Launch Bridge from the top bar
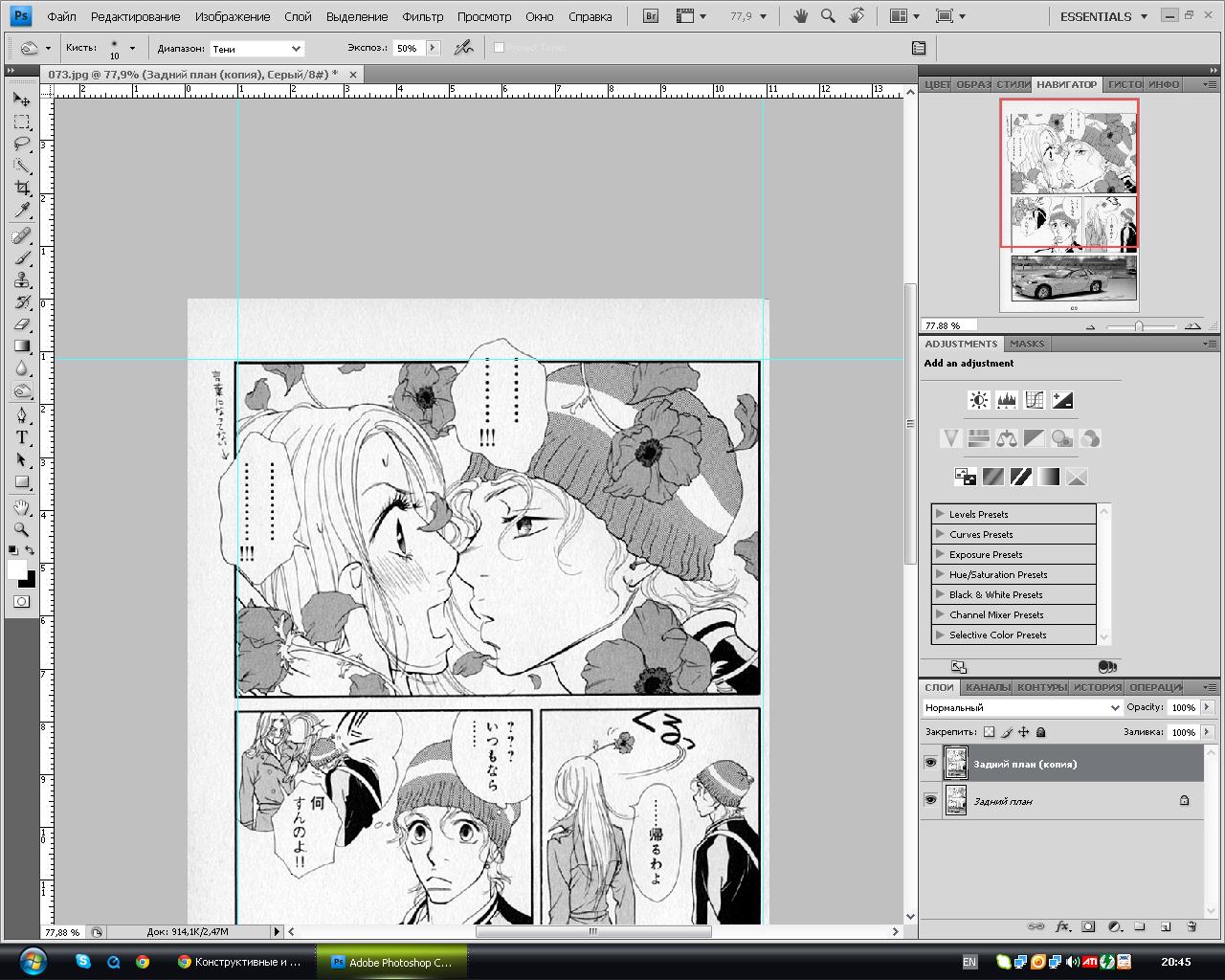This screenshot has height=980, width=1225. click(x=651, y=16)
